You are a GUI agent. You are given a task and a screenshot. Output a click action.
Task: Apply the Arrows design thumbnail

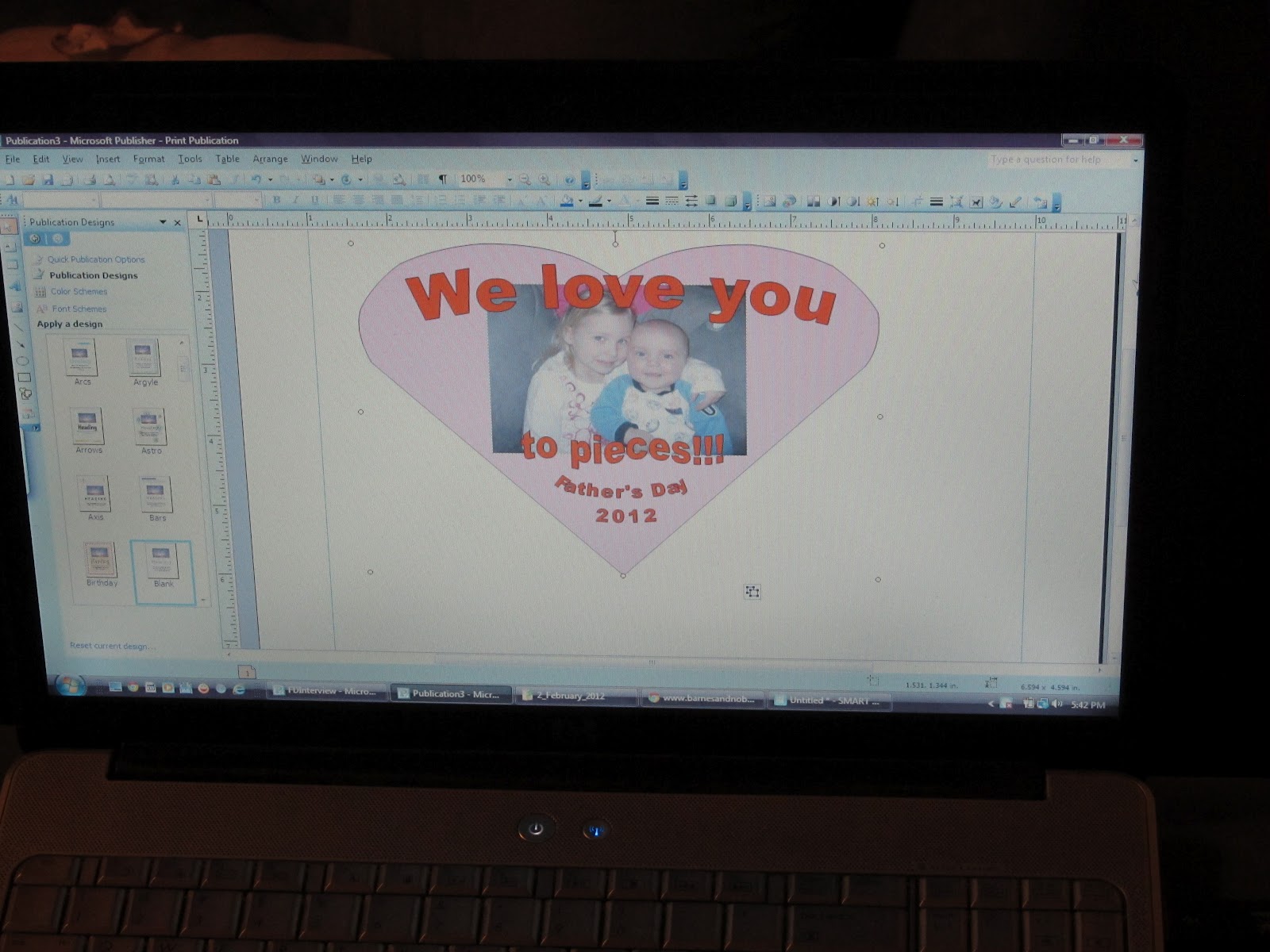click(x=87, y=427)
